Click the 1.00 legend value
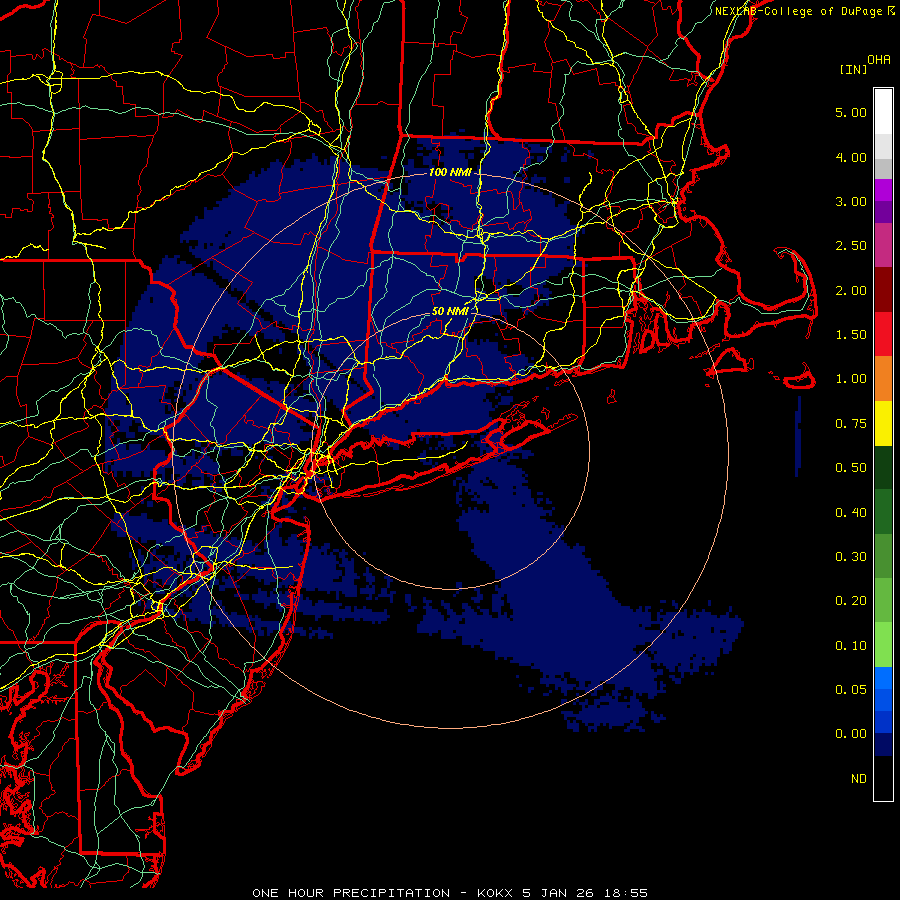The image size is (900, 900). click(851, 379)
